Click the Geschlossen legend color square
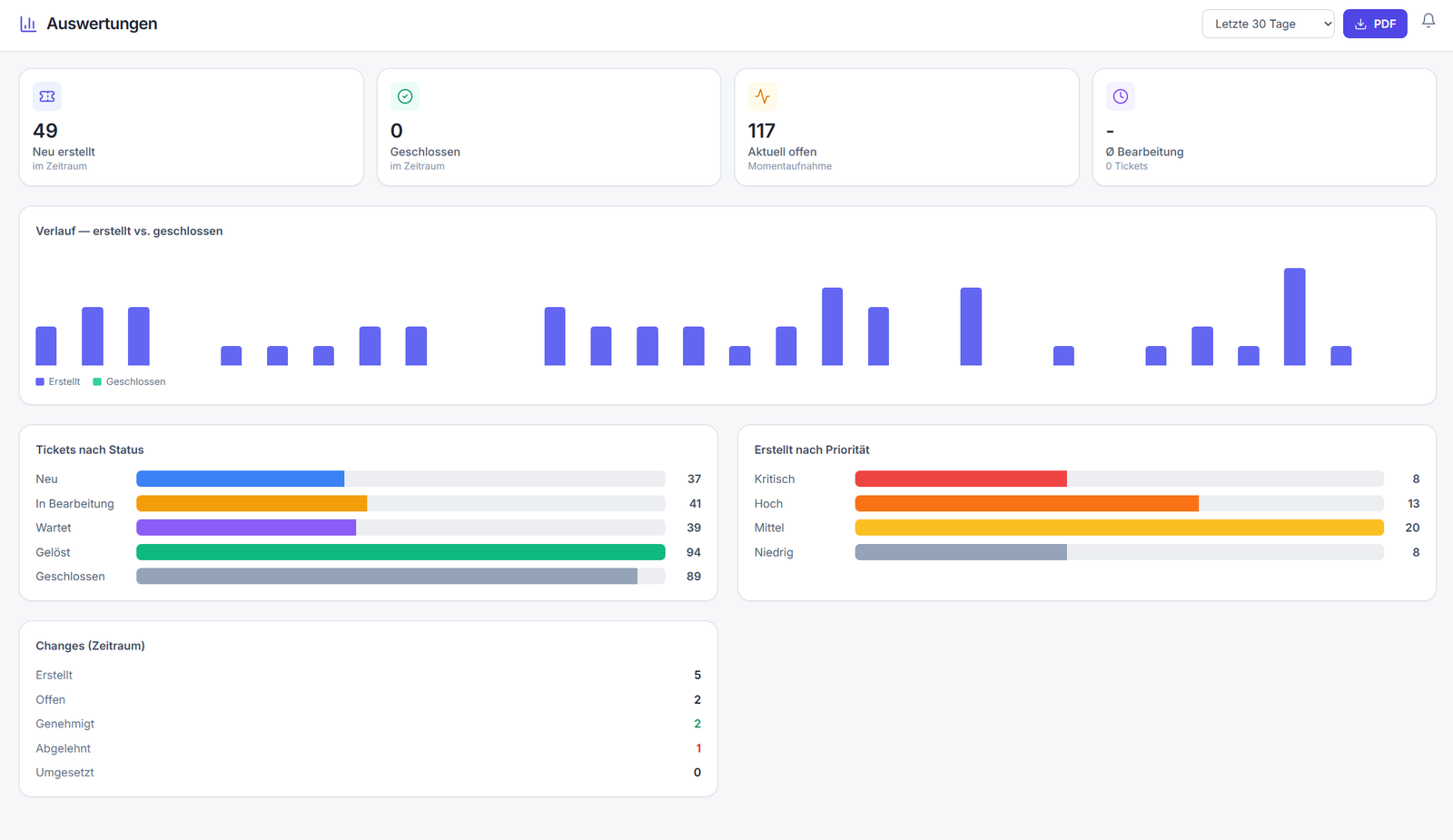This screenshot has height=840, width=1453. [x=97, y=381]
